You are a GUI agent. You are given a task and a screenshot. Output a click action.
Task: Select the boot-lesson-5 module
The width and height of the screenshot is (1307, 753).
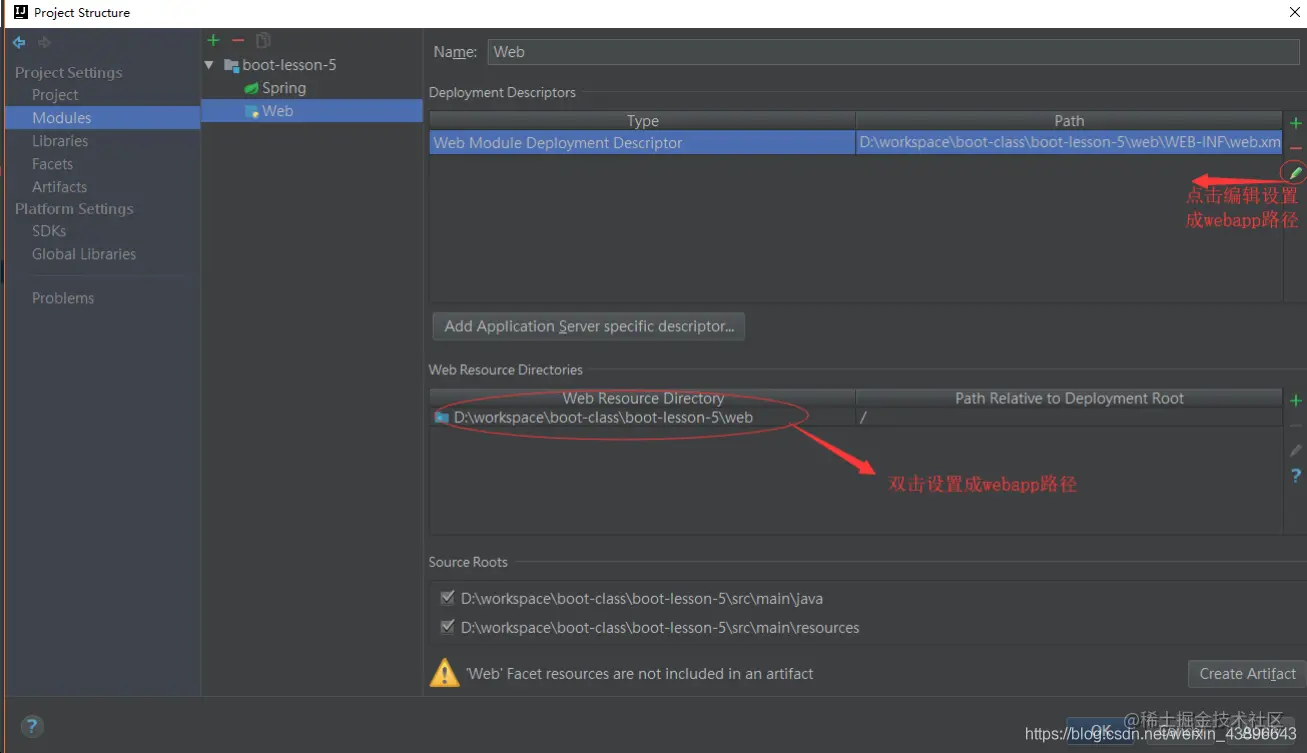289,65
